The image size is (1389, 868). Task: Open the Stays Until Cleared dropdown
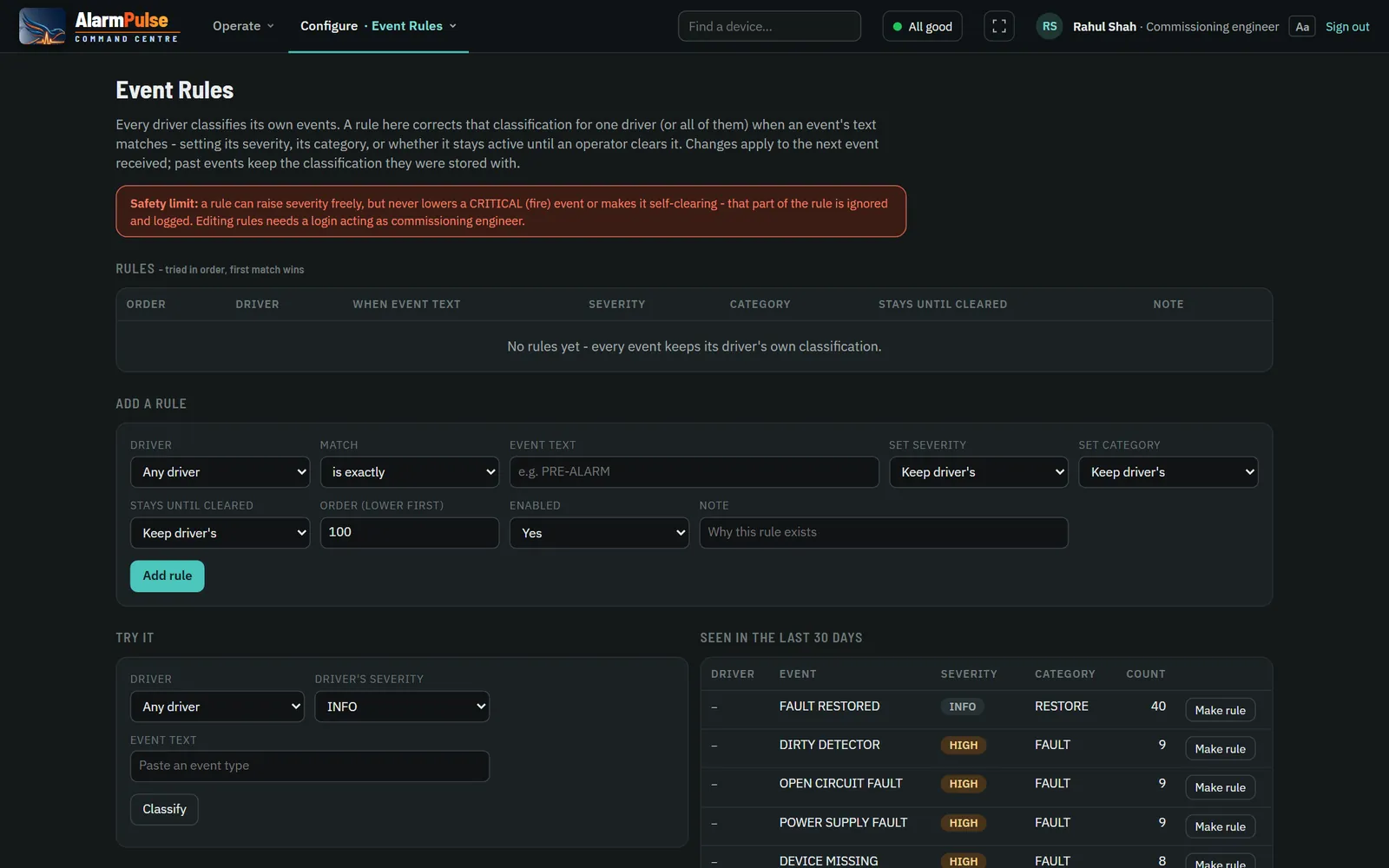[220, 533]
